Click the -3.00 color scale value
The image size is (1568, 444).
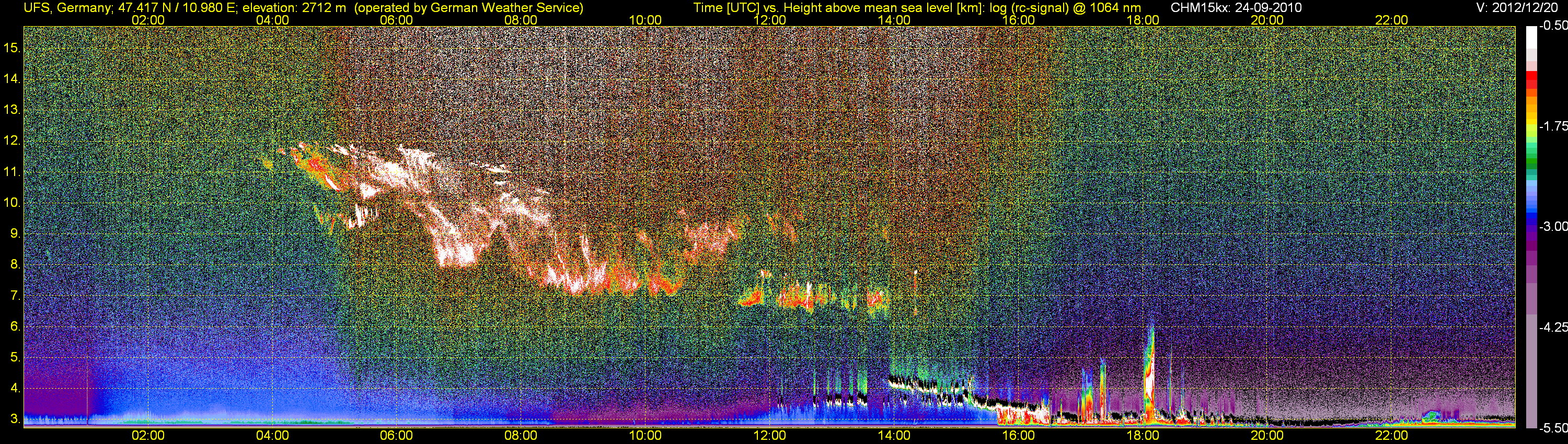[1553, 227]
